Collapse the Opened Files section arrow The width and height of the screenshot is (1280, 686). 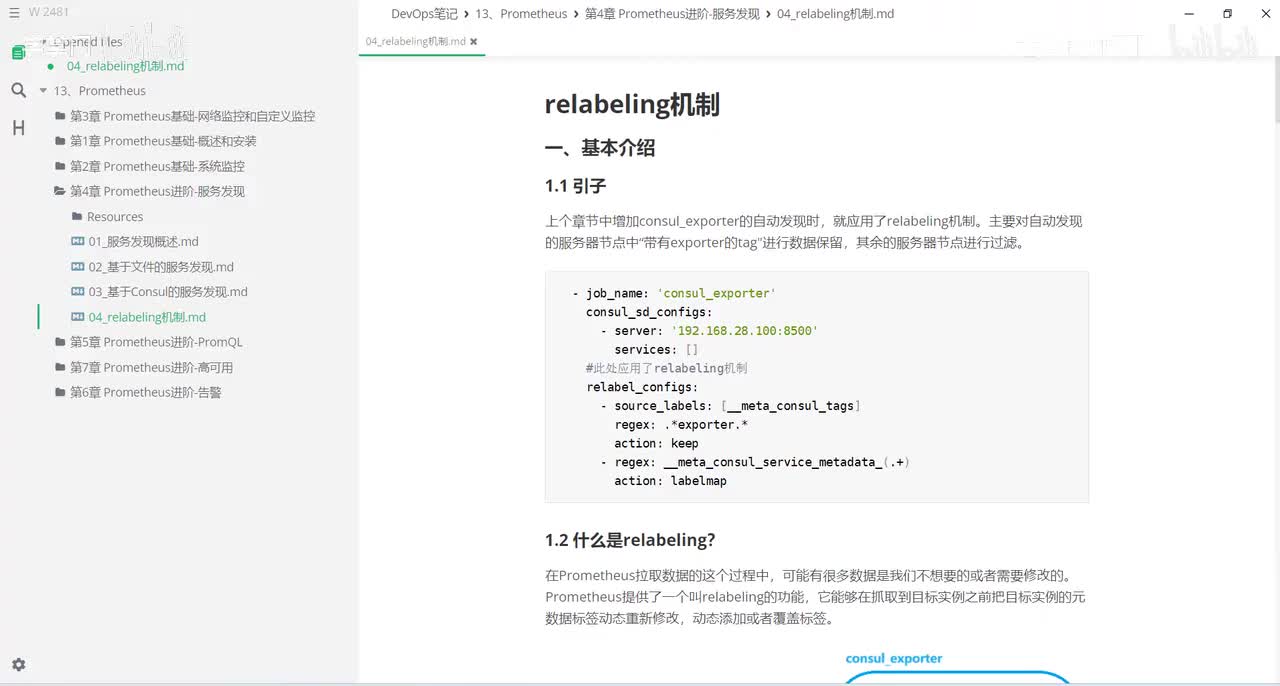point(43,42)
